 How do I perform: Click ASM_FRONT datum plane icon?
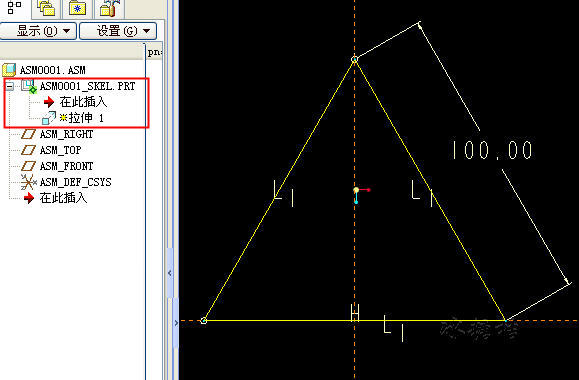point(28,166)
